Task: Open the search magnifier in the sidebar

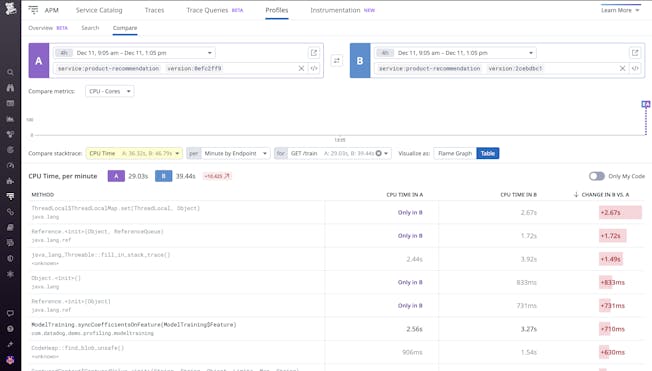Action: click(10, 72)
